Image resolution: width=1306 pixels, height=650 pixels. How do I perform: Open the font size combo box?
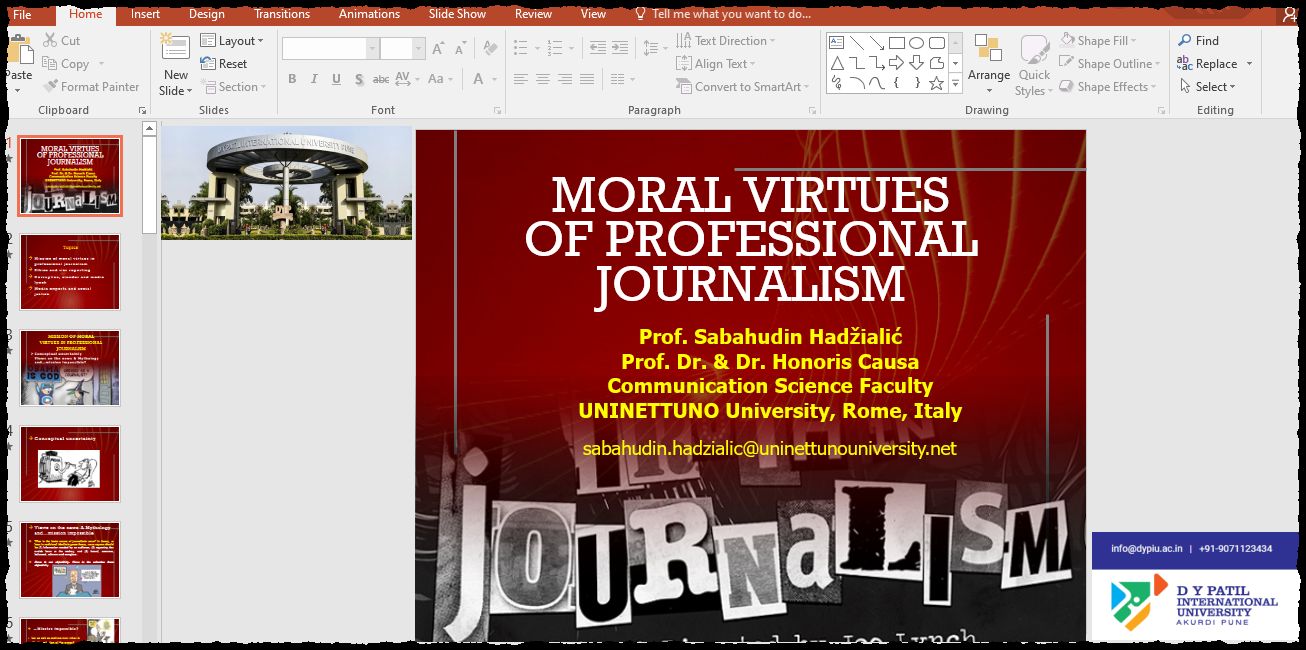(403, 48)
